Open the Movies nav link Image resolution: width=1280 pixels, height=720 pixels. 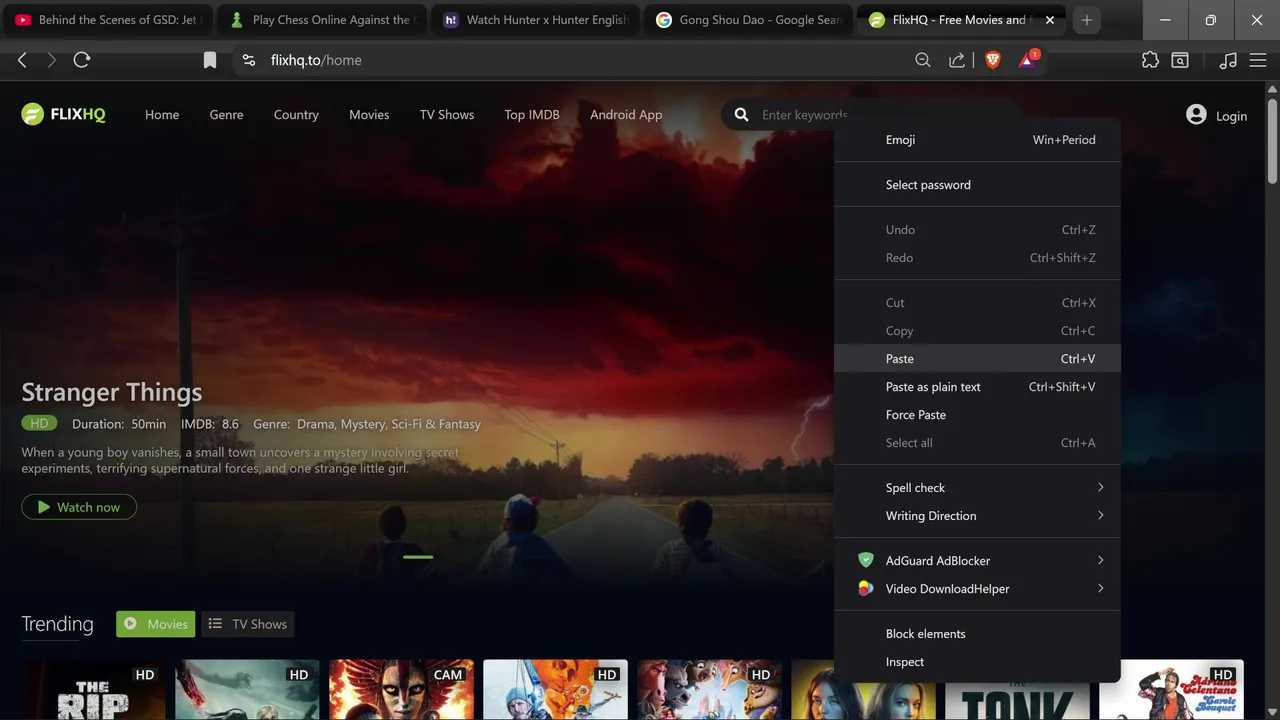tap(369, 115)
